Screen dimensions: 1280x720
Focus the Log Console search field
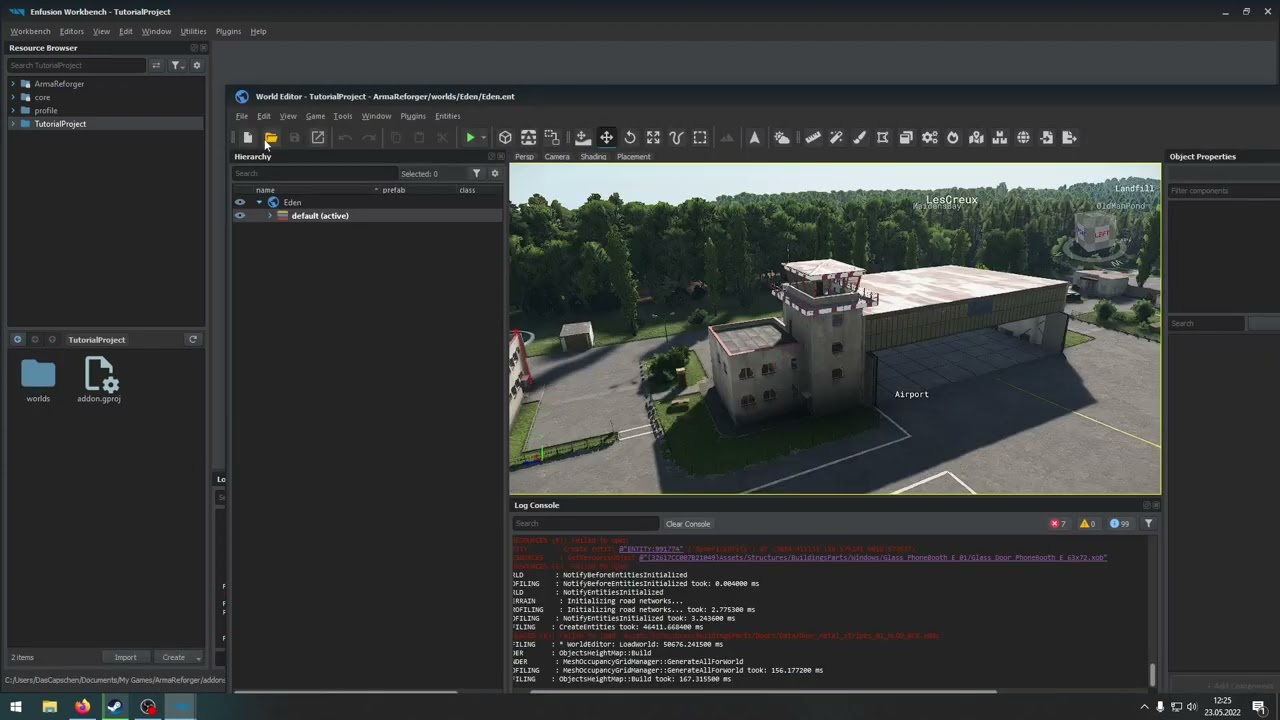tap(585, 524)
